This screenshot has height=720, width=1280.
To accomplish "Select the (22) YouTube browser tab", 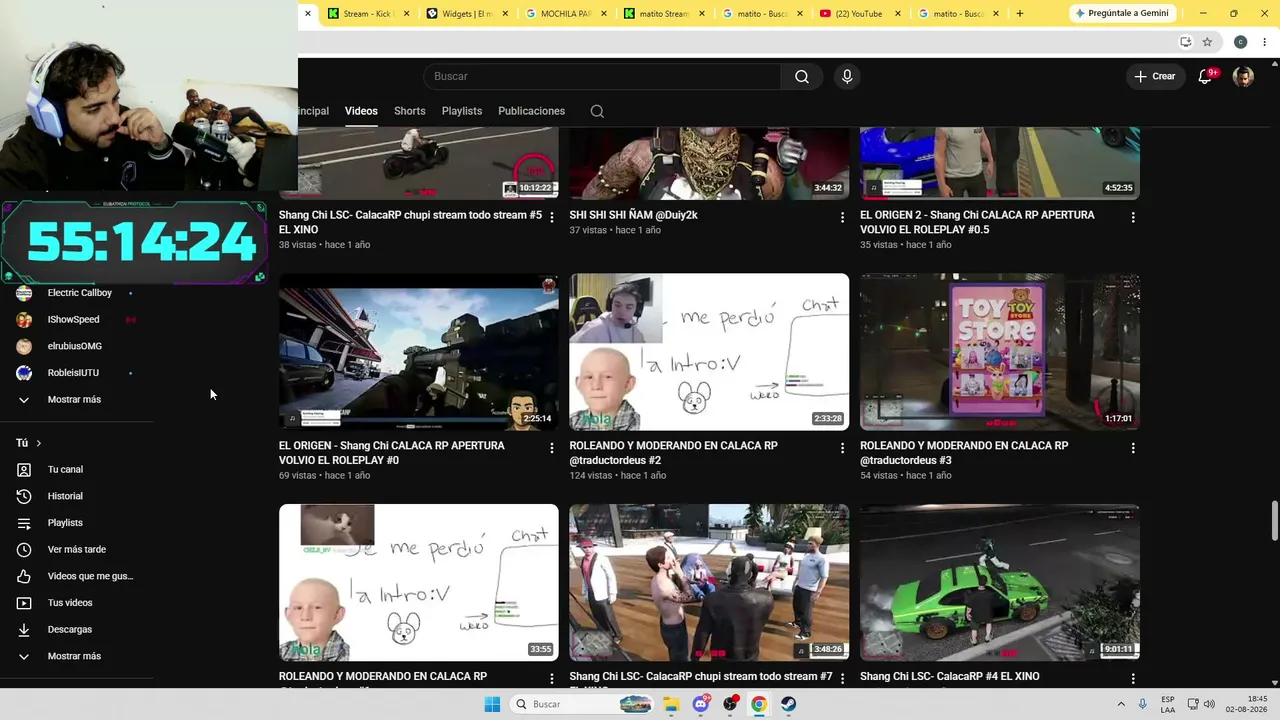I will click(x=860, y=13).
